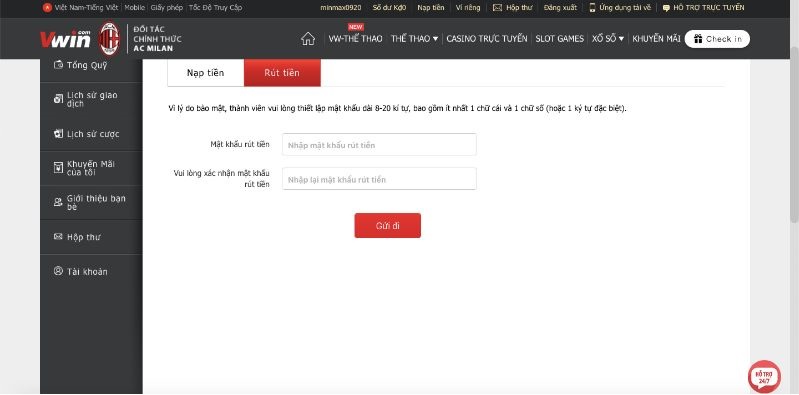Select the Rút tiền tab
The height and width of the screenshot is (395, 799).
[x=282, y=73]
